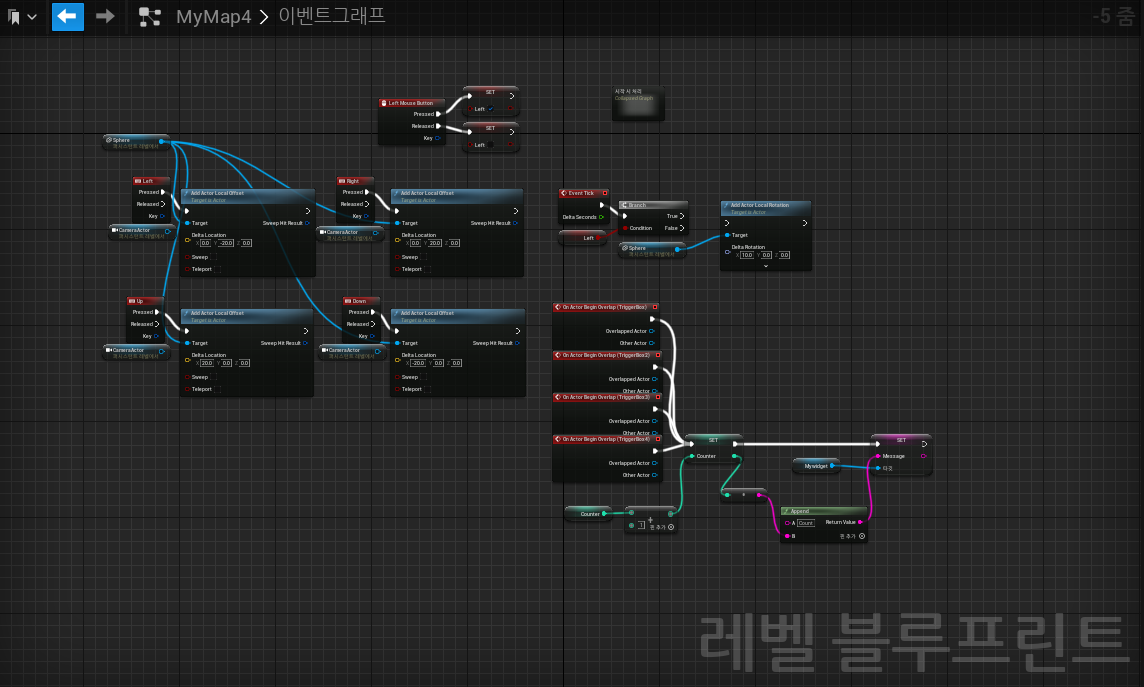Click the Event Tick delegate pin square
The height and width of the screenshot is (687, 1144).
coord(605,193)
